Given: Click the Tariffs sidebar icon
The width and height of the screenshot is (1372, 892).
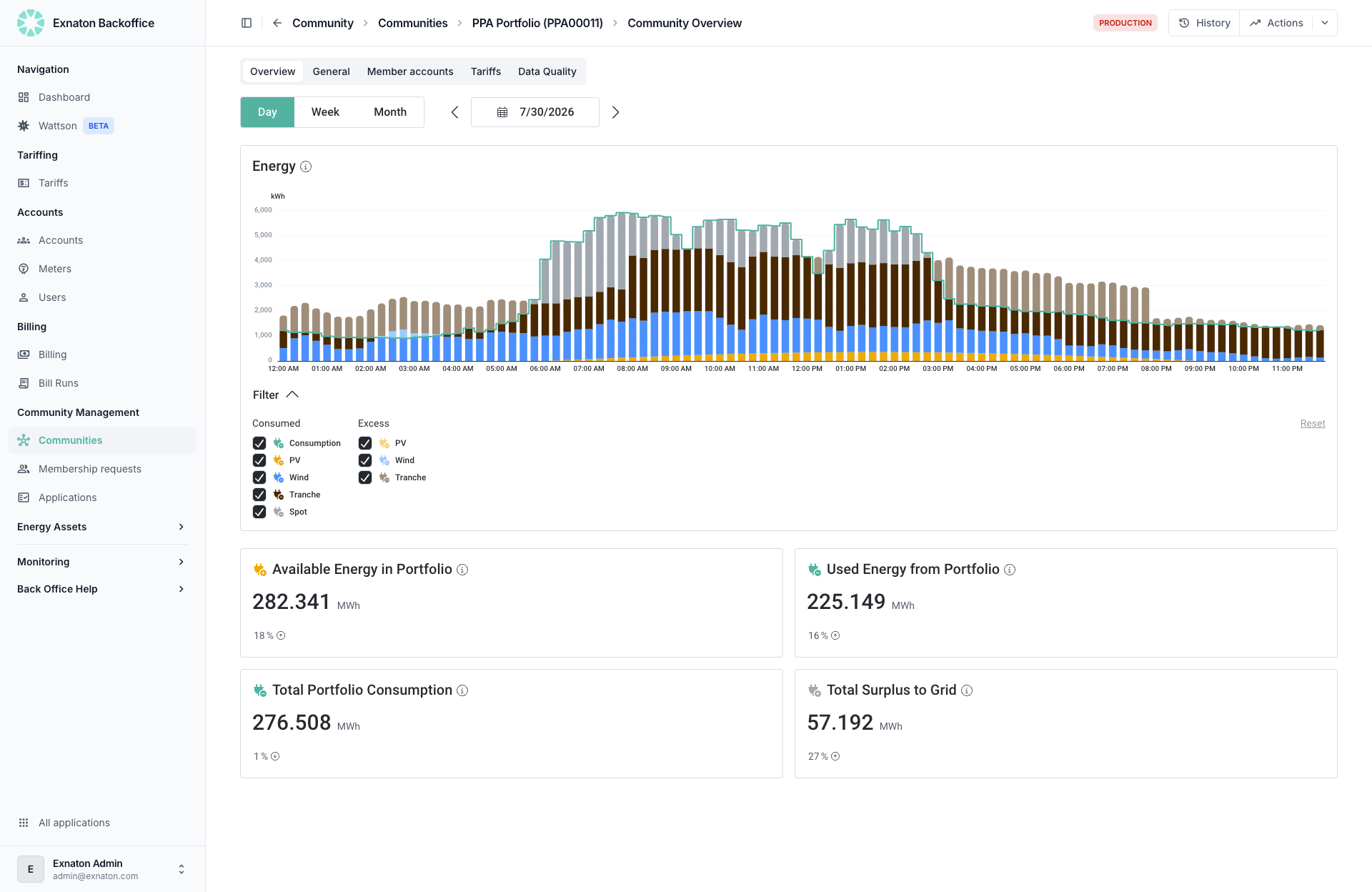Looking at the screenshot, I should [24, 183].
